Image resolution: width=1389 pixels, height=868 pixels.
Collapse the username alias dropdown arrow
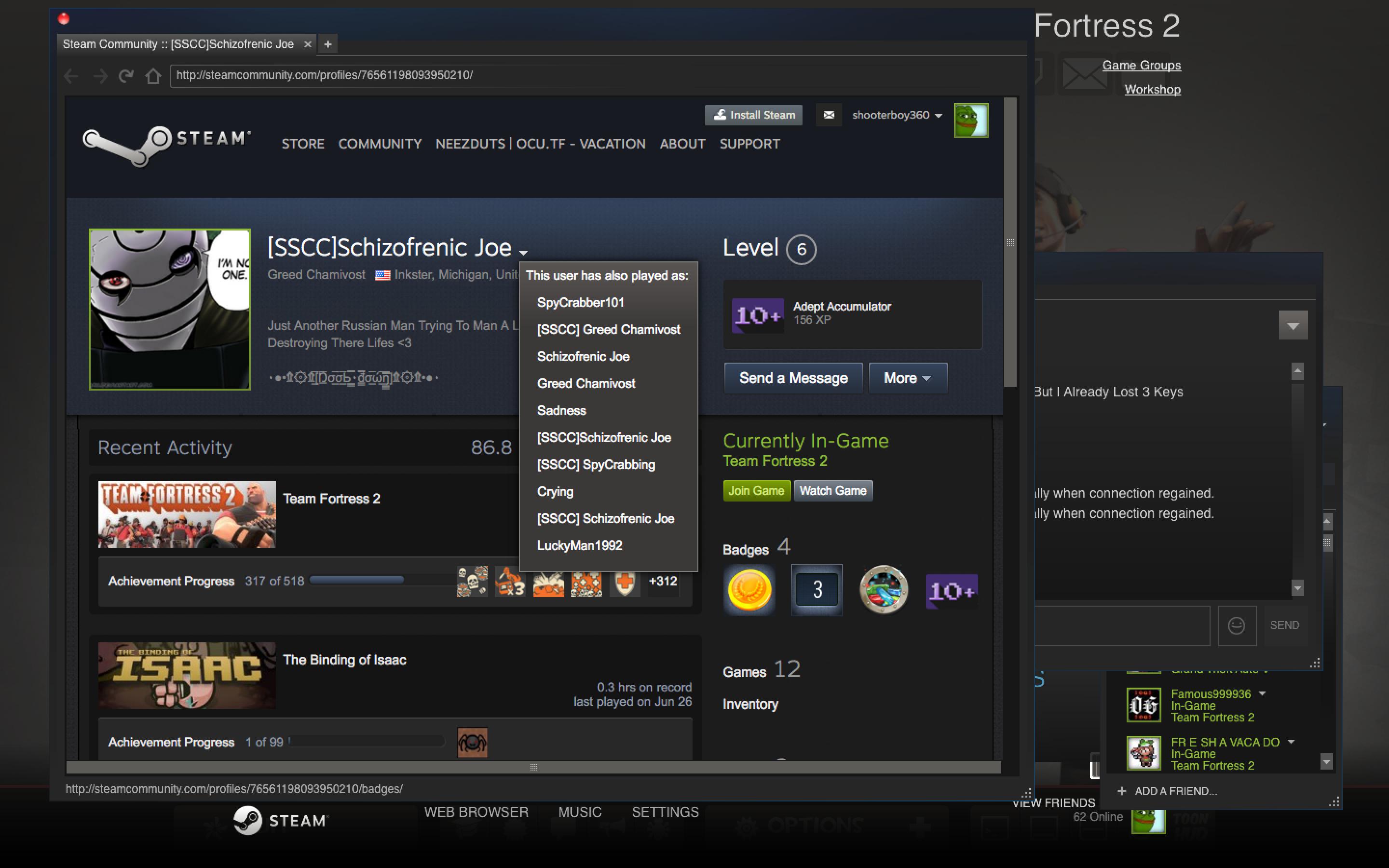pyautogui.click(x=523, y=252)
